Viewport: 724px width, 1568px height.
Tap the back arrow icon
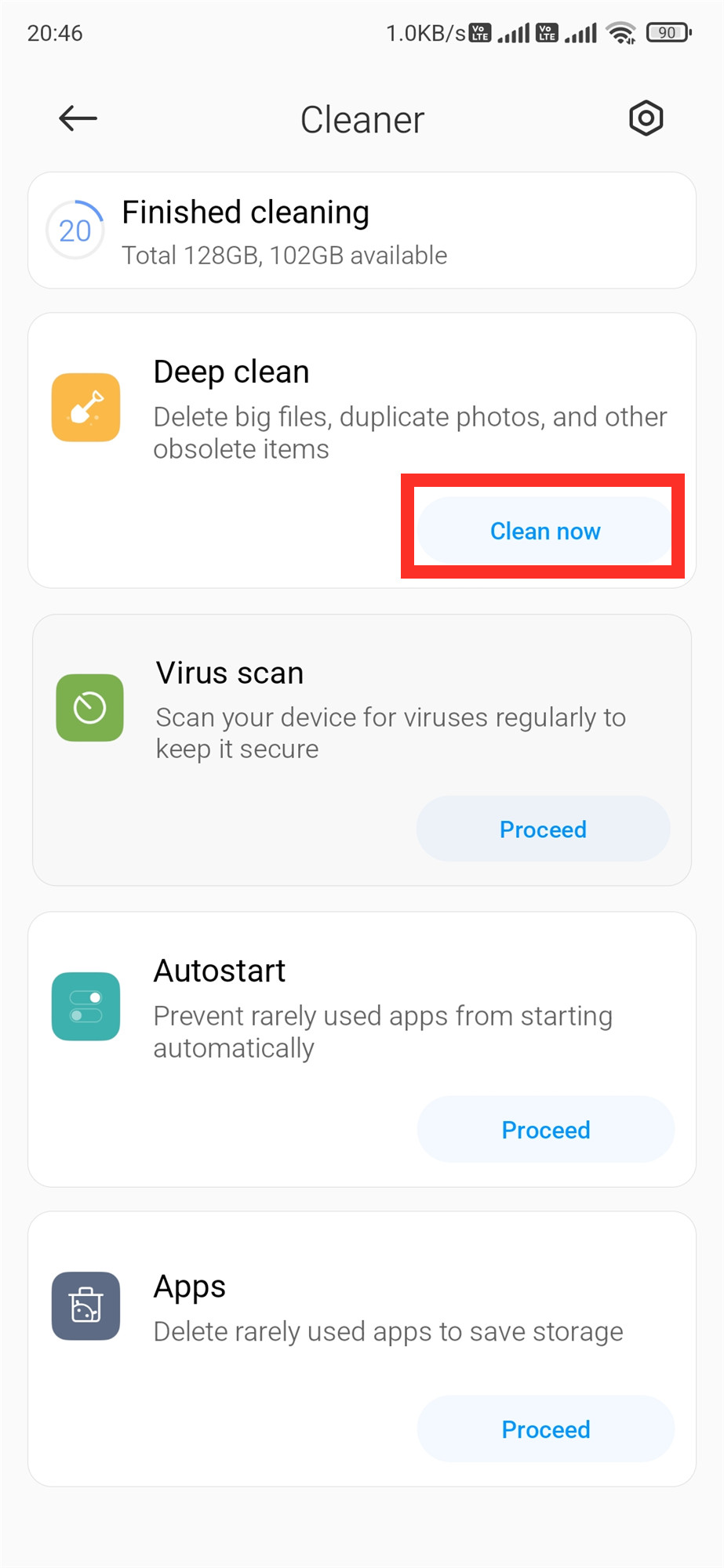click(x=78, y=118)
